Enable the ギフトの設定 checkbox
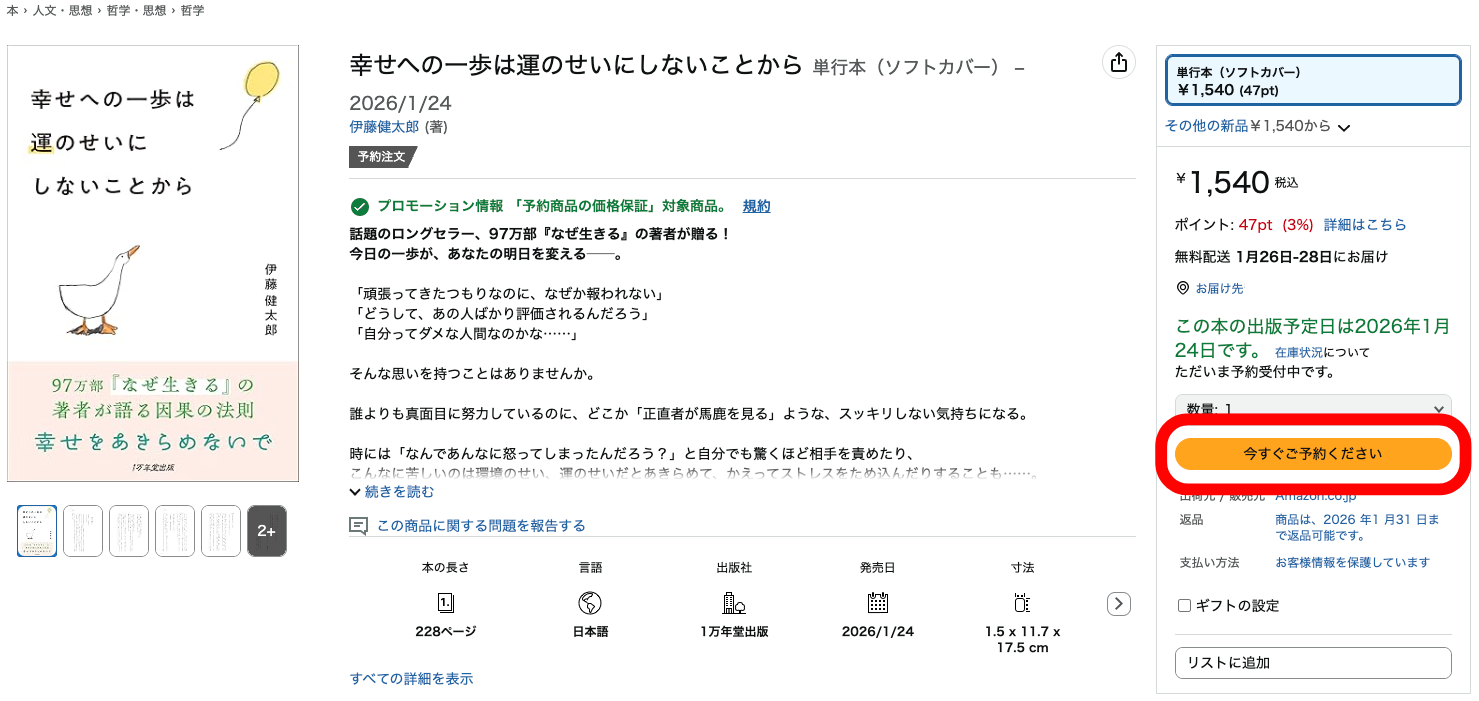The width and height of the screenshot is (1479, 701). (x=1184, y=604)
